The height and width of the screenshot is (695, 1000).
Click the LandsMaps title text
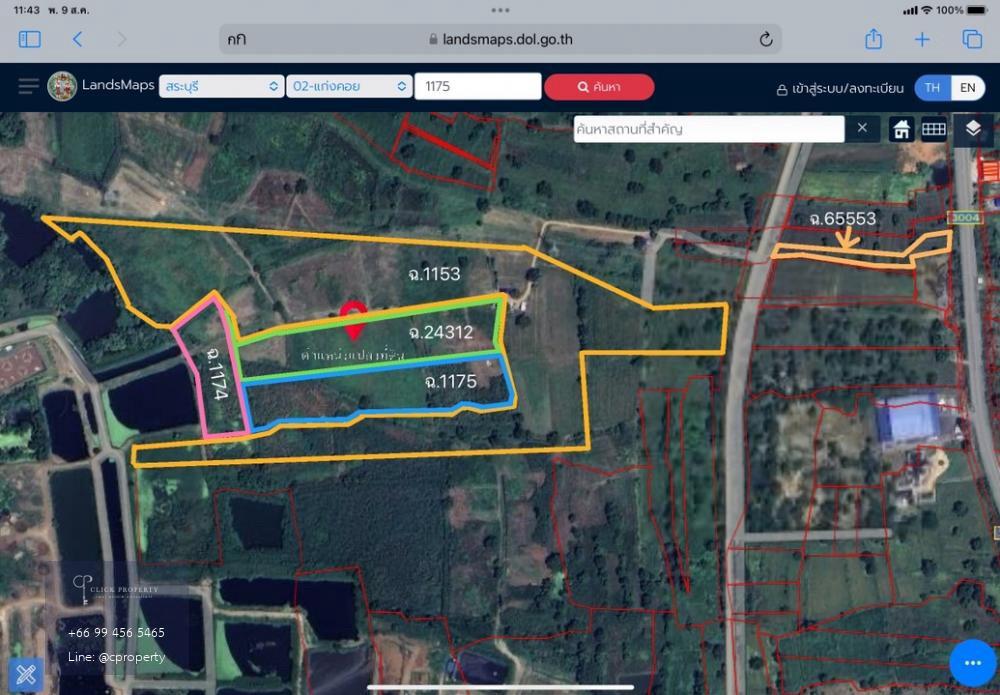click(x=118, y=85)
